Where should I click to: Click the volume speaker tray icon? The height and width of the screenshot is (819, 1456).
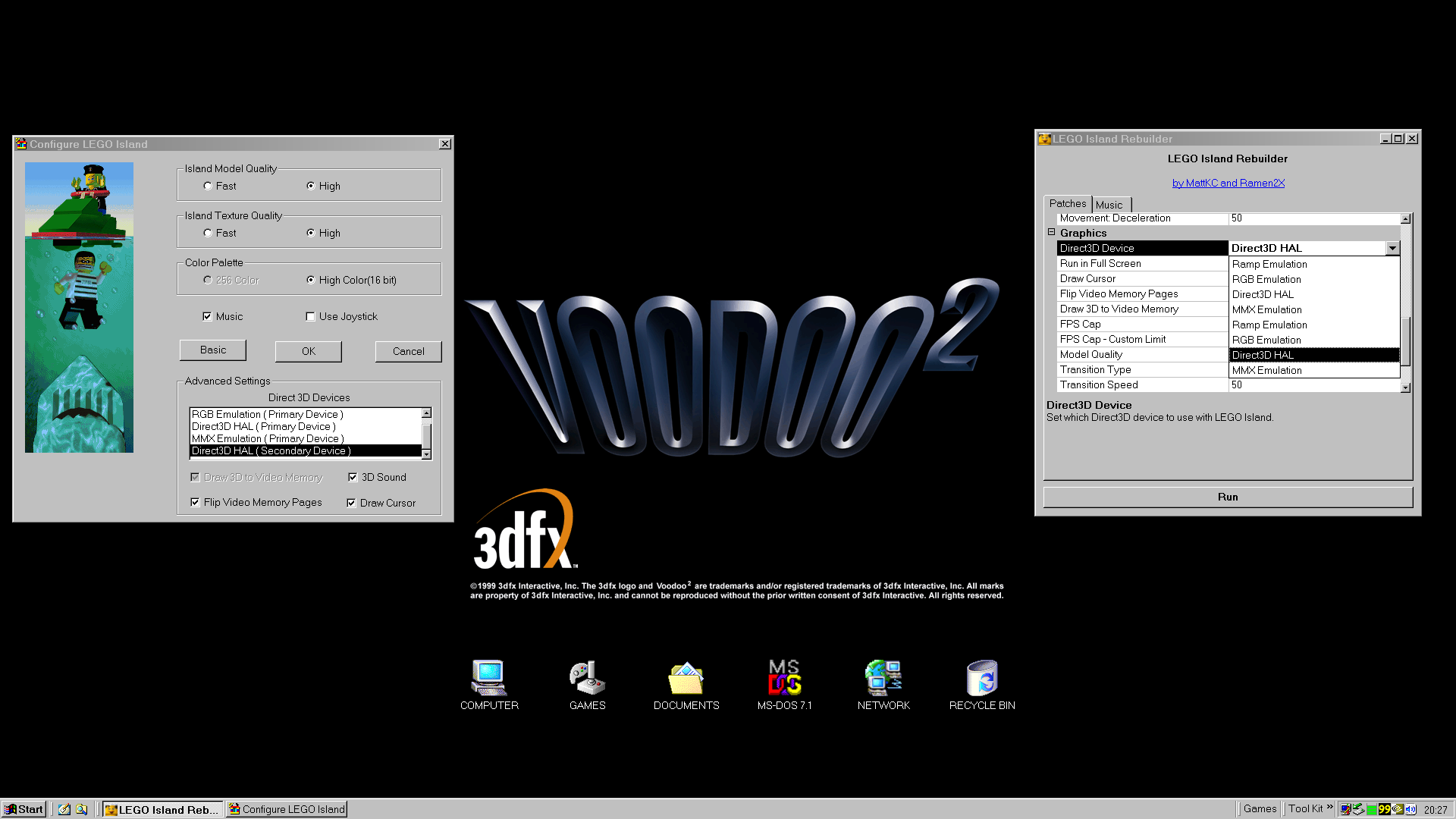(x=1411, y=809)
